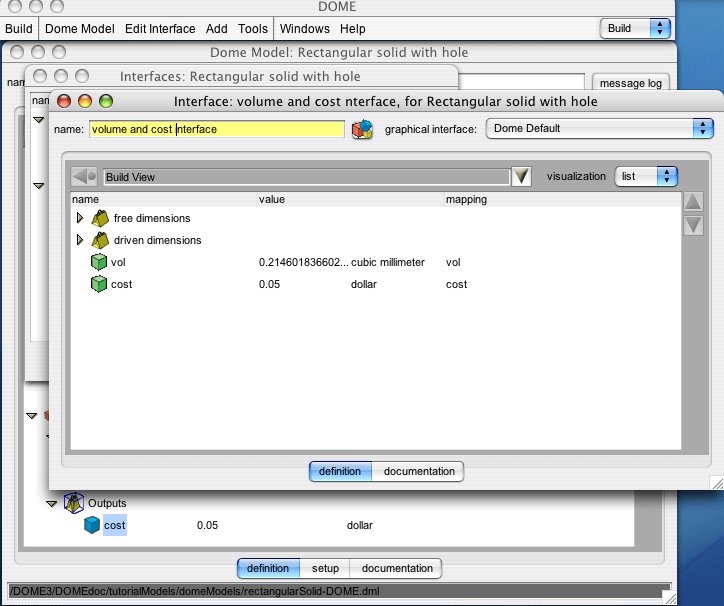Screen dimensions: 724x606
Task: Open the Build menu
Action: click(x=19, y=29)
